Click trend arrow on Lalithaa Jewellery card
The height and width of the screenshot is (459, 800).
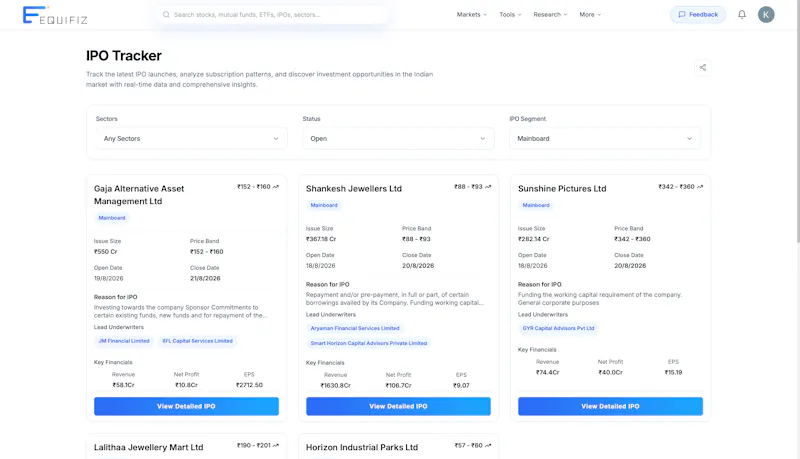click(x=276, y=446)
